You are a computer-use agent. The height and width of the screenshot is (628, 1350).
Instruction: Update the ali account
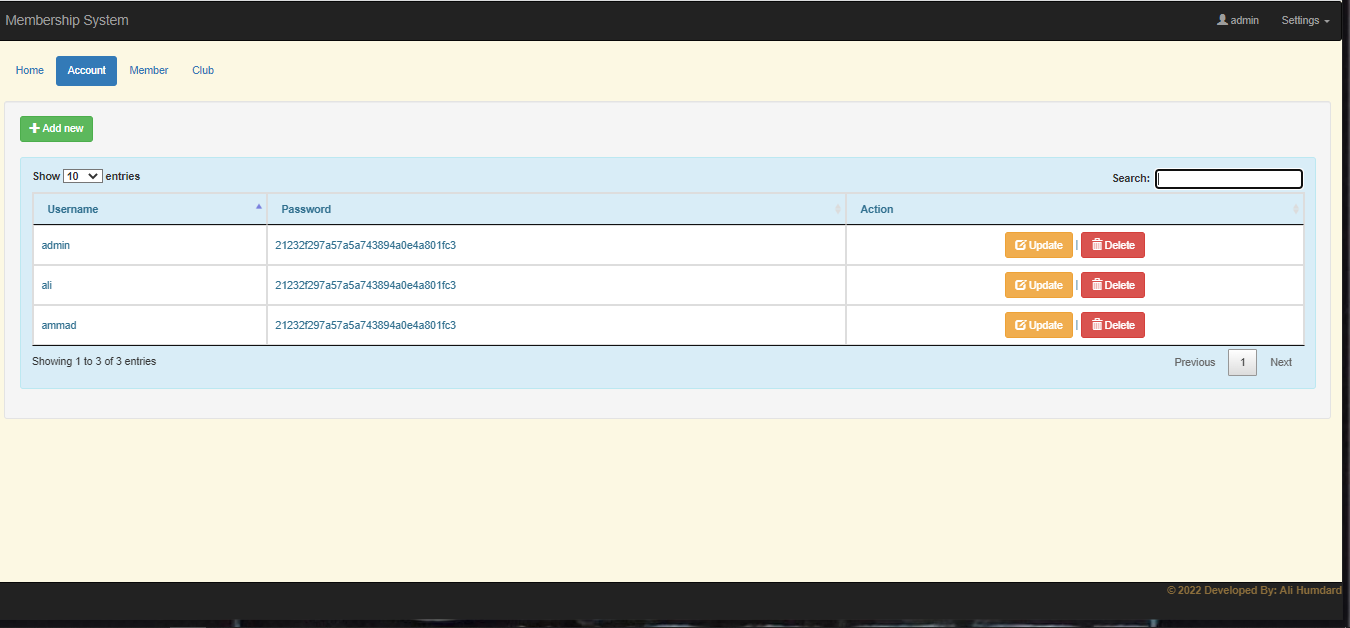tap(1038, 285)
